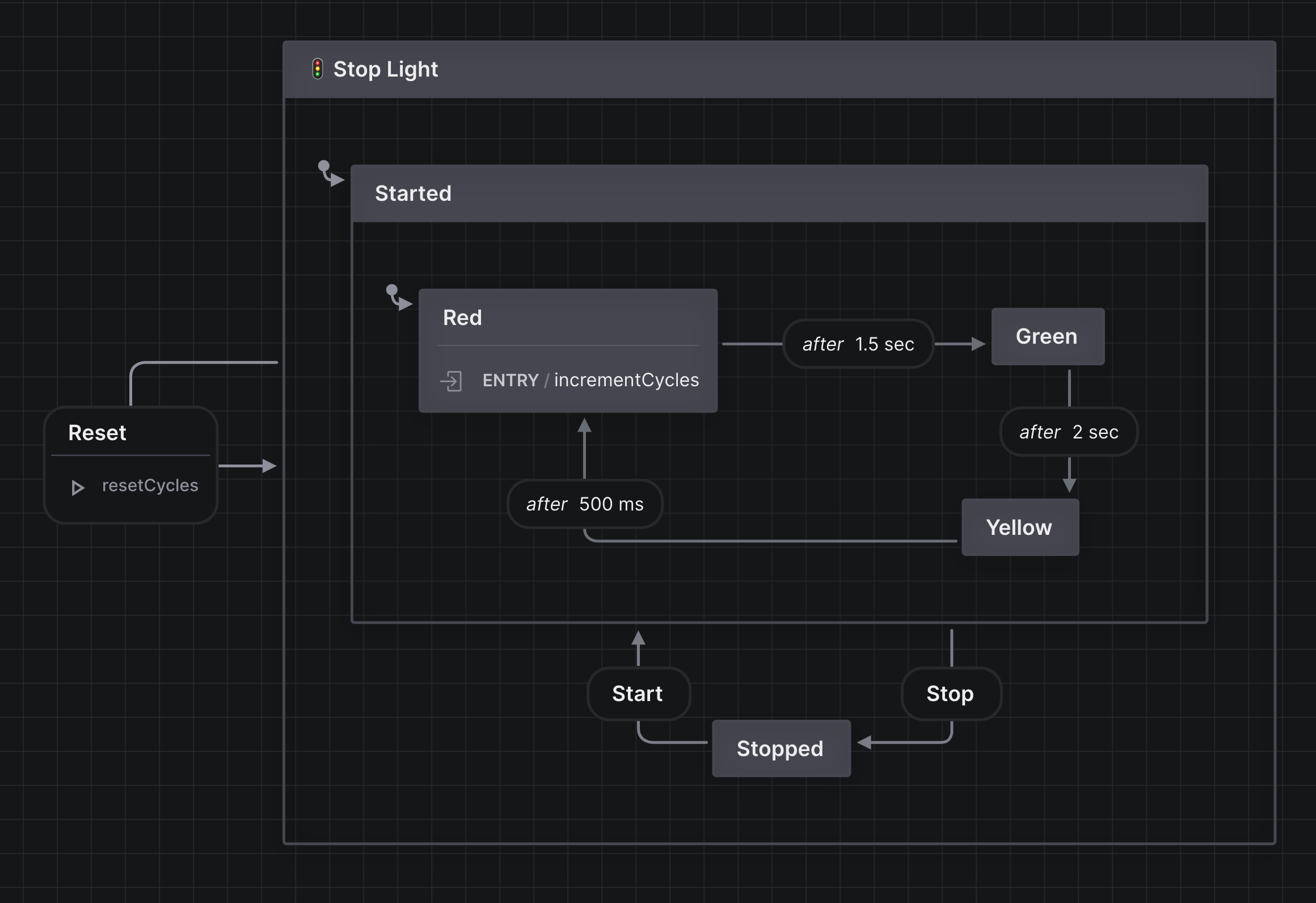
Task: Select the Red state title
Action: pos(462,318)
